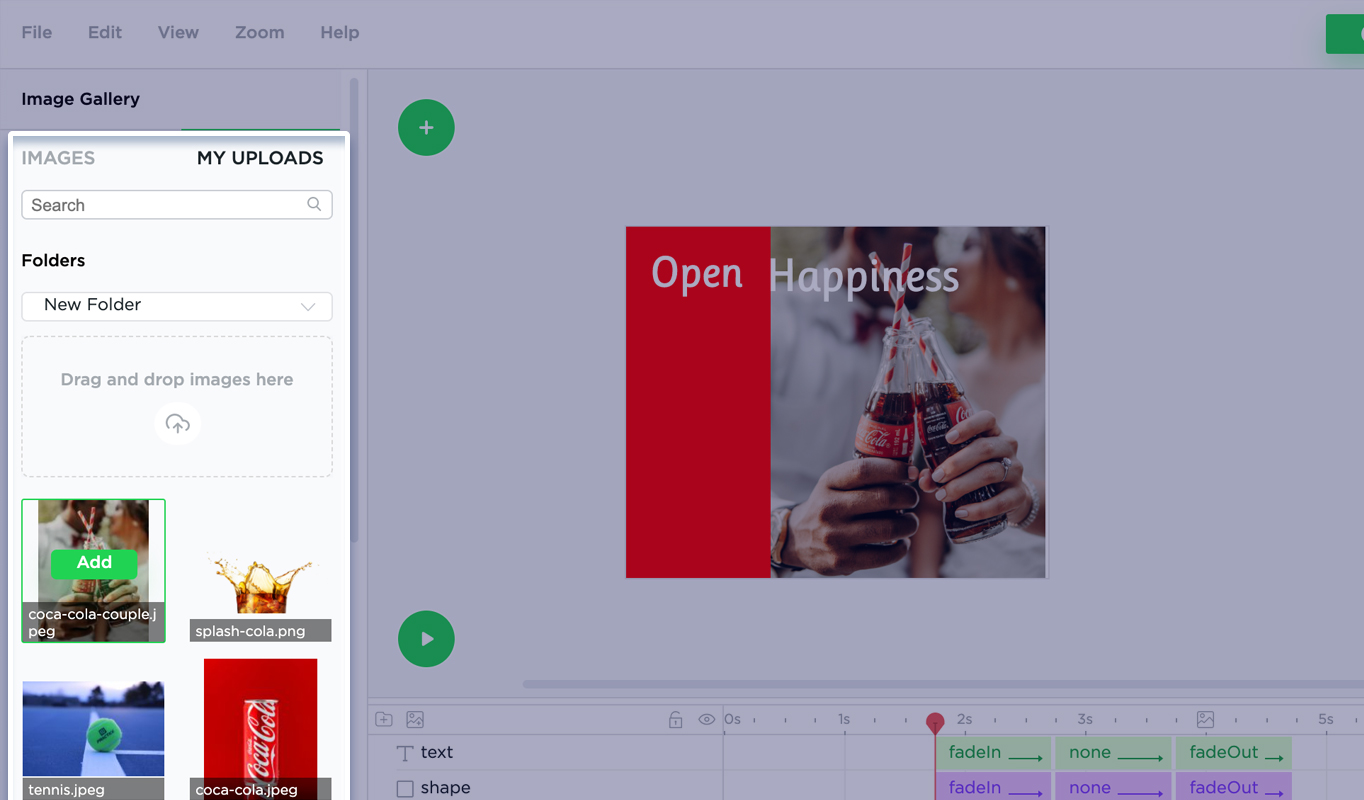Click the Image Gallery heading
Viewport: 1364px width, 800px height.
(80, 99)
